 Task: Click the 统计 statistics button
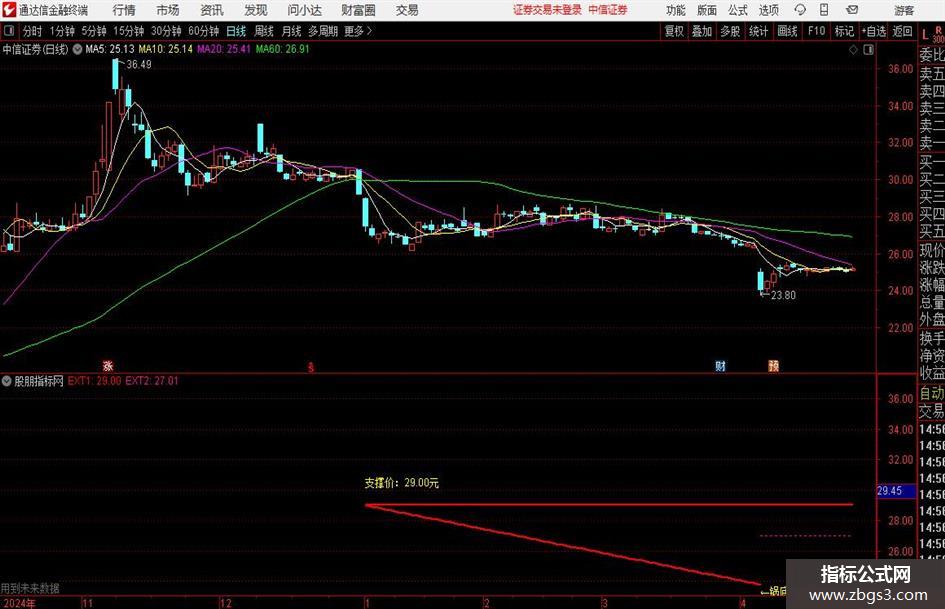[x=758, y=31]
